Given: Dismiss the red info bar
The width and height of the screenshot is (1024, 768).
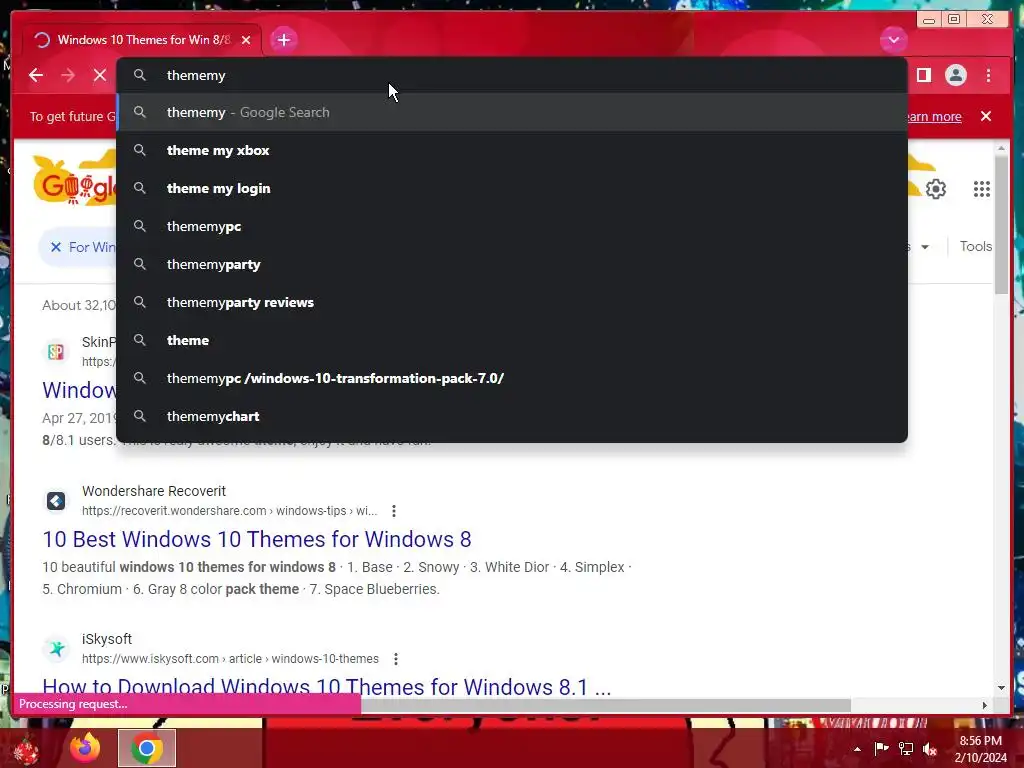Looking at the screenshot, I should pyautogui.click(x=985, y=116).
